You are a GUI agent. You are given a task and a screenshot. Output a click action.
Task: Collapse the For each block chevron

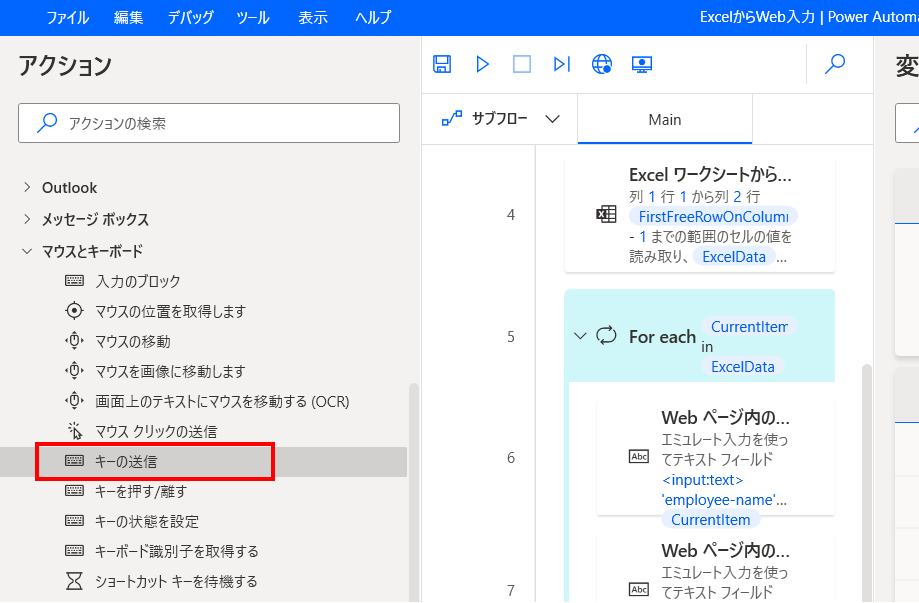point(581,336)
